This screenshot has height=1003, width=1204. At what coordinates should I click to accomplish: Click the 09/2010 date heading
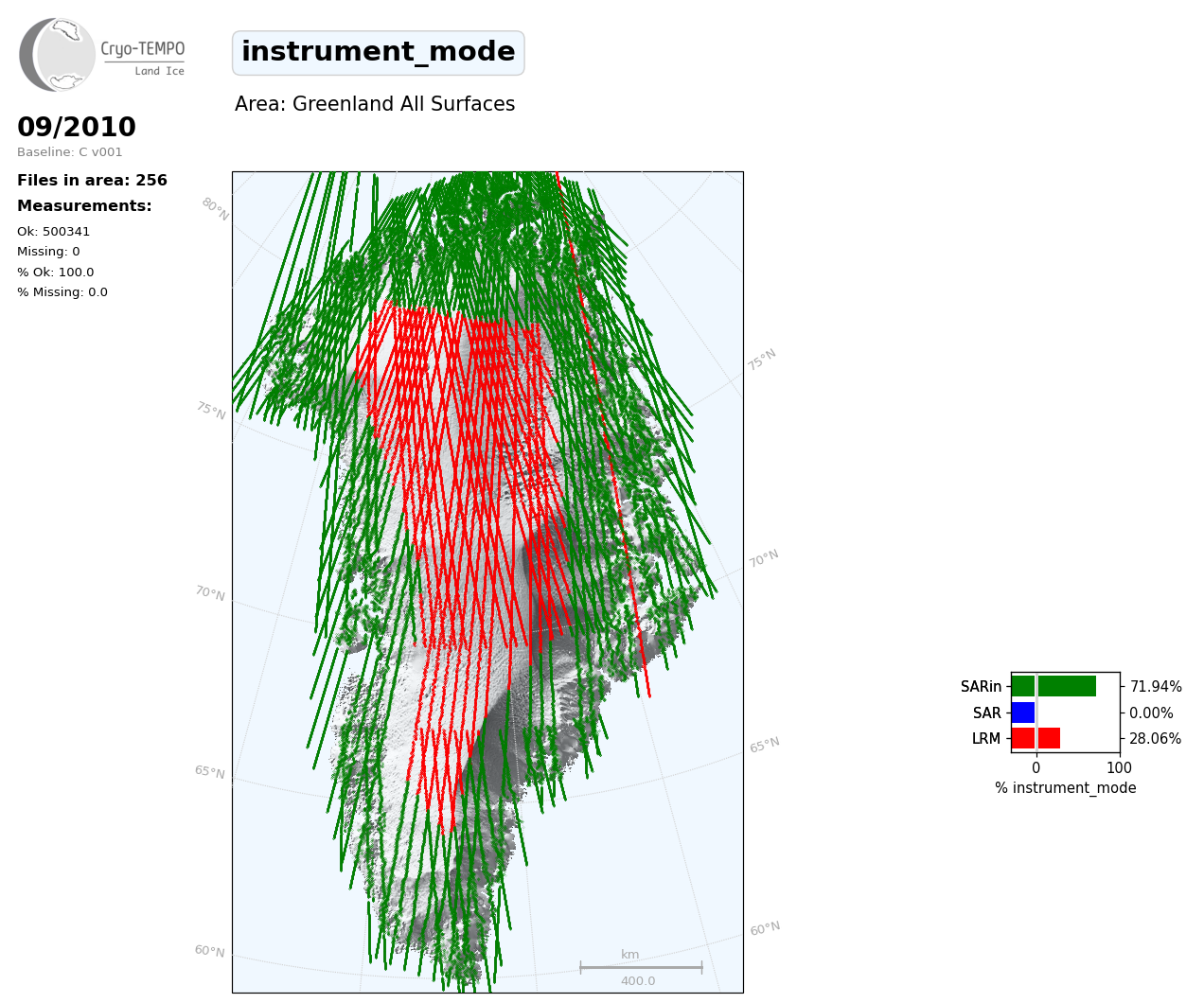(x=77, y=127)
